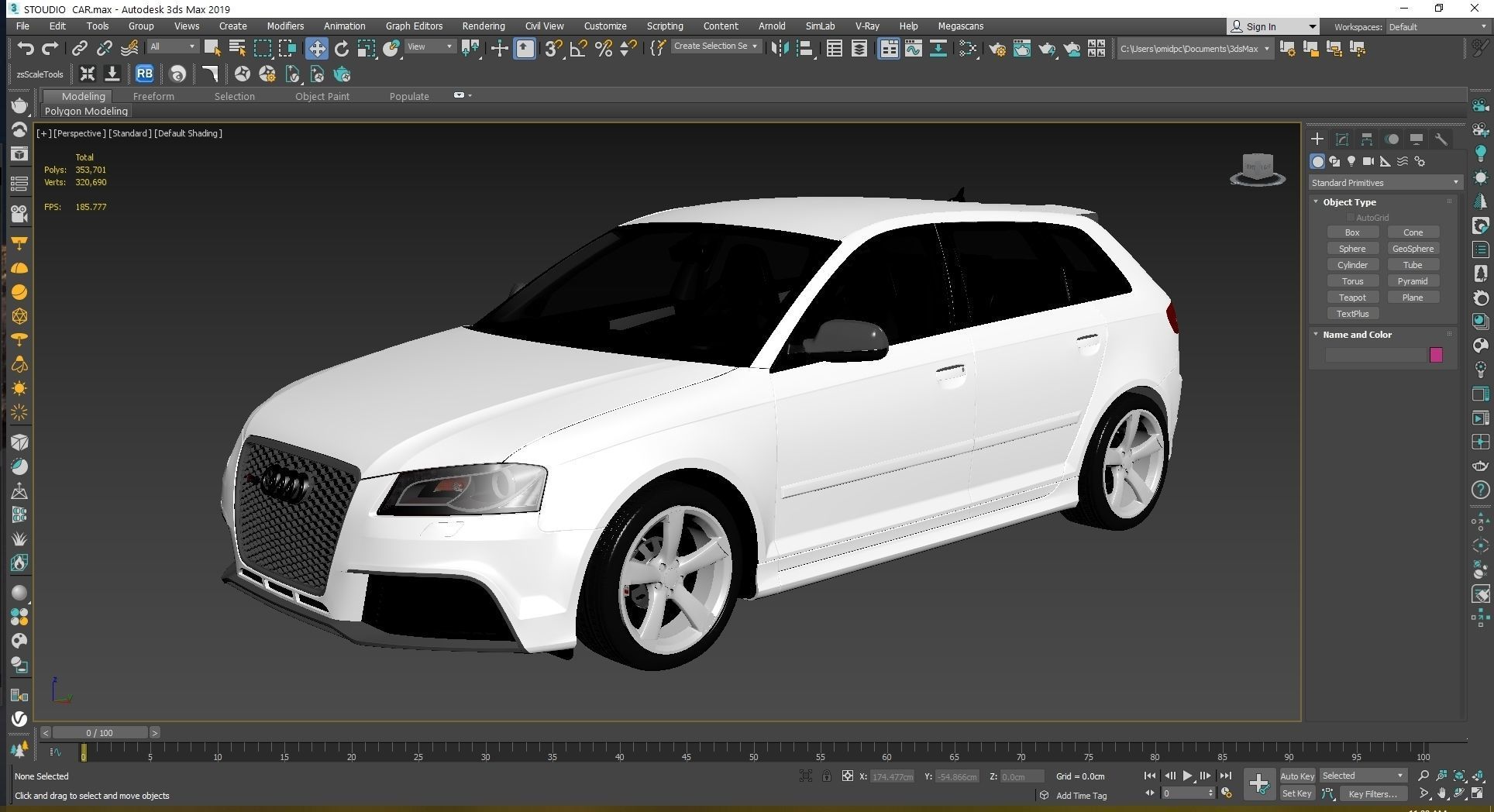Select the Lights category icon

pos(1351,161)
